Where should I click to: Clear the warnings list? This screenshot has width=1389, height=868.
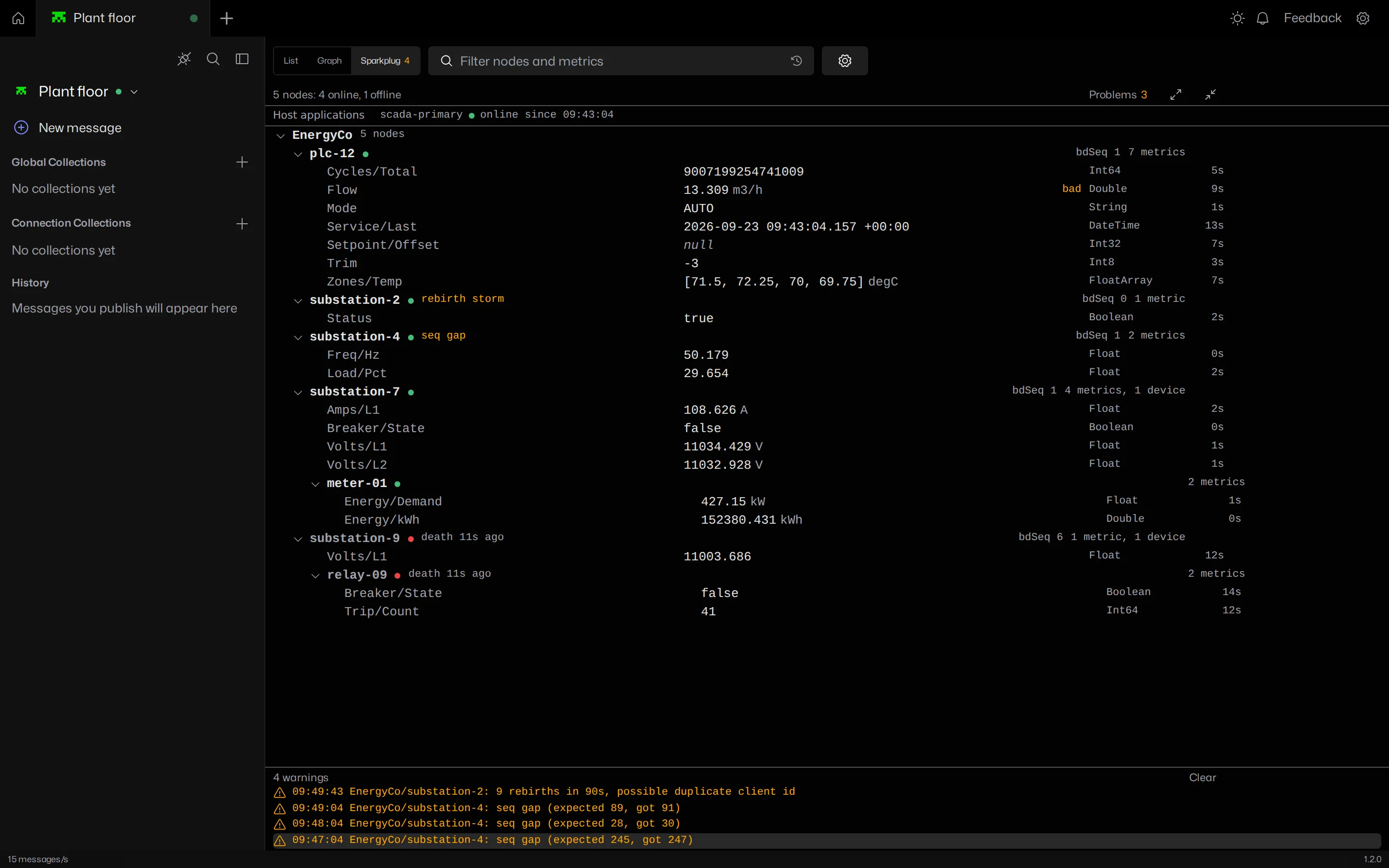[x=1202, y=777]
